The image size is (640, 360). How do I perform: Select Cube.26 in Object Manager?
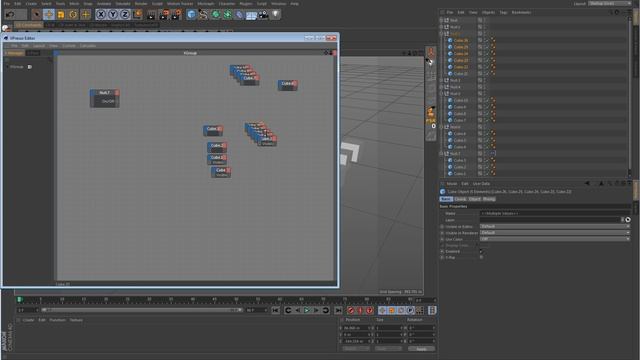point(461,40)
